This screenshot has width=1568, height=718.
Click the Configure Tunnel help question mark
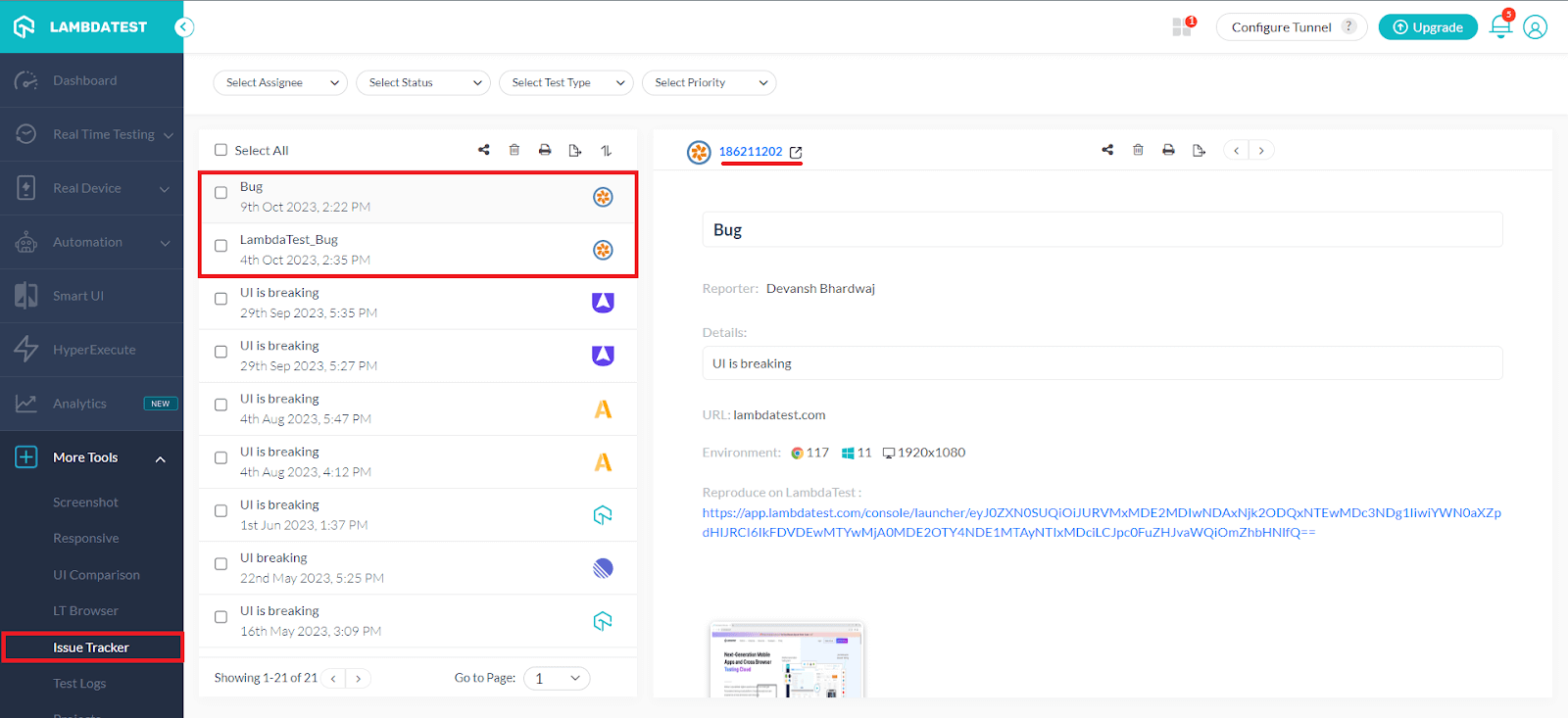(x=1349, y=26)
